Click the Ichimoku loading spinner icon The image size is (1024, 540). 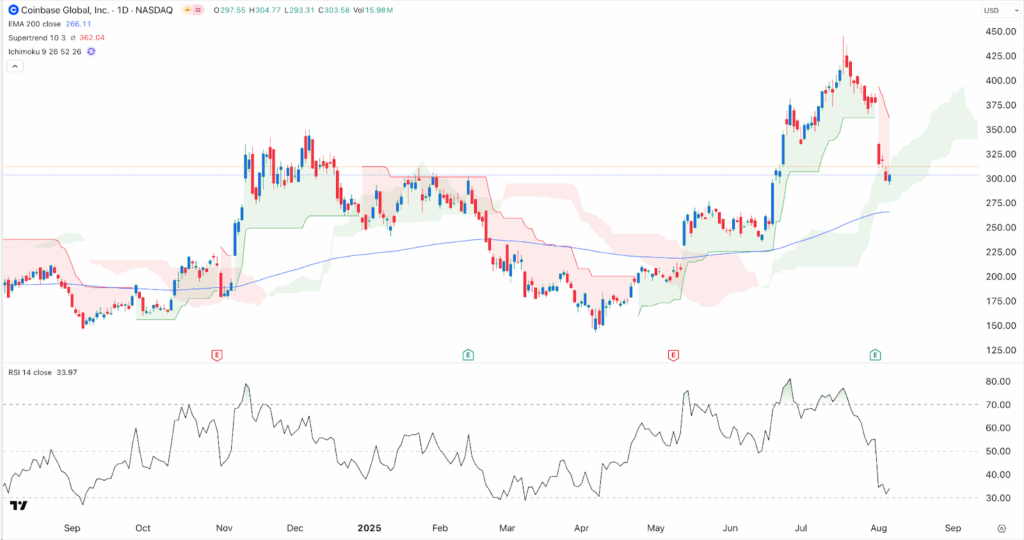click(91, 52)
